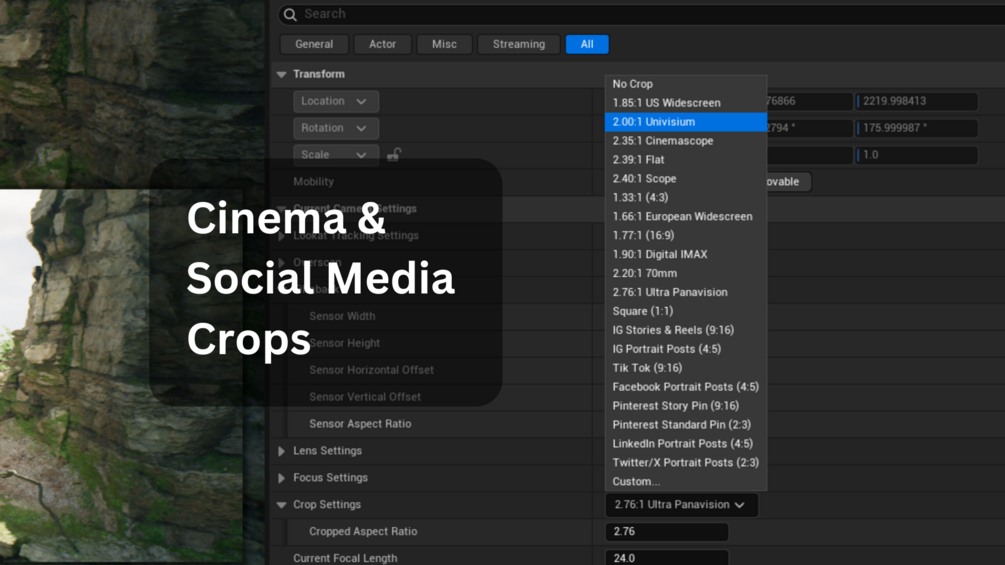Choose 2.35:1 Cinemascope preset

click(686, 141)
